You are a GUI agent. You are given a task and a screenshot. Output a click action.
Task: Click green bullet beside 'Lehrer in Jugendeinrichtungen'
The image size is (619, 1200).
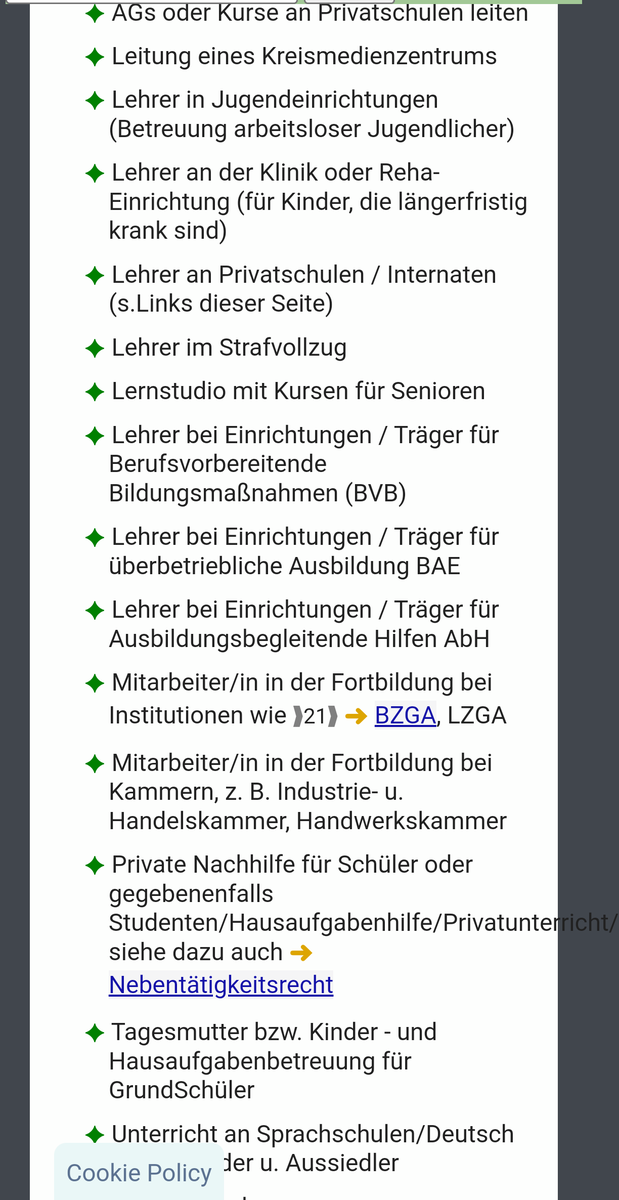pos(95,101)
